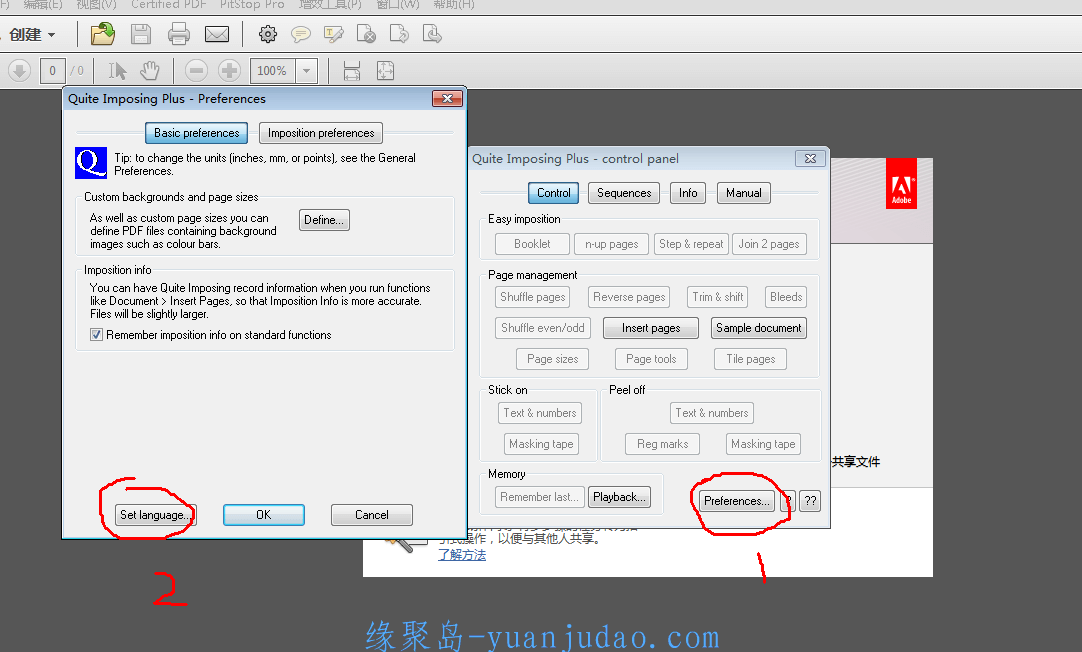1082x652 pixels.
Task: Click the next page down arrow icon
Action: point(19,70)
